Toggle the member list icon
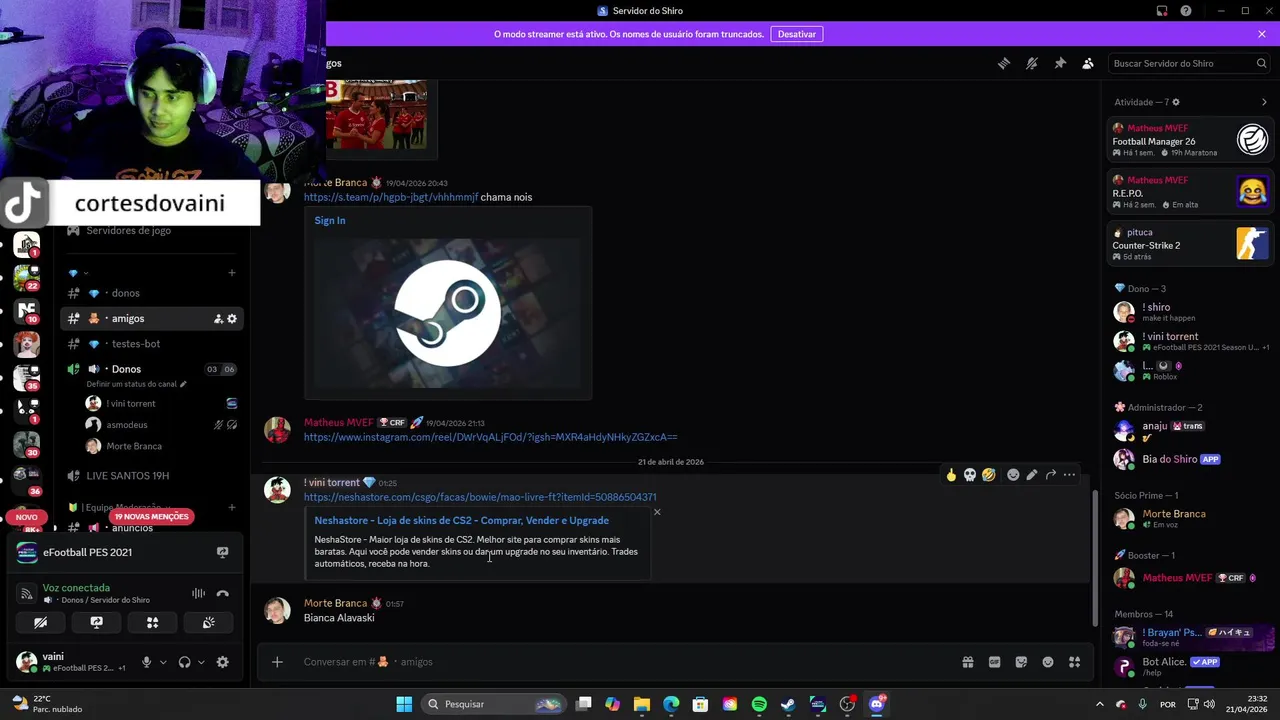 [1088, 63]
